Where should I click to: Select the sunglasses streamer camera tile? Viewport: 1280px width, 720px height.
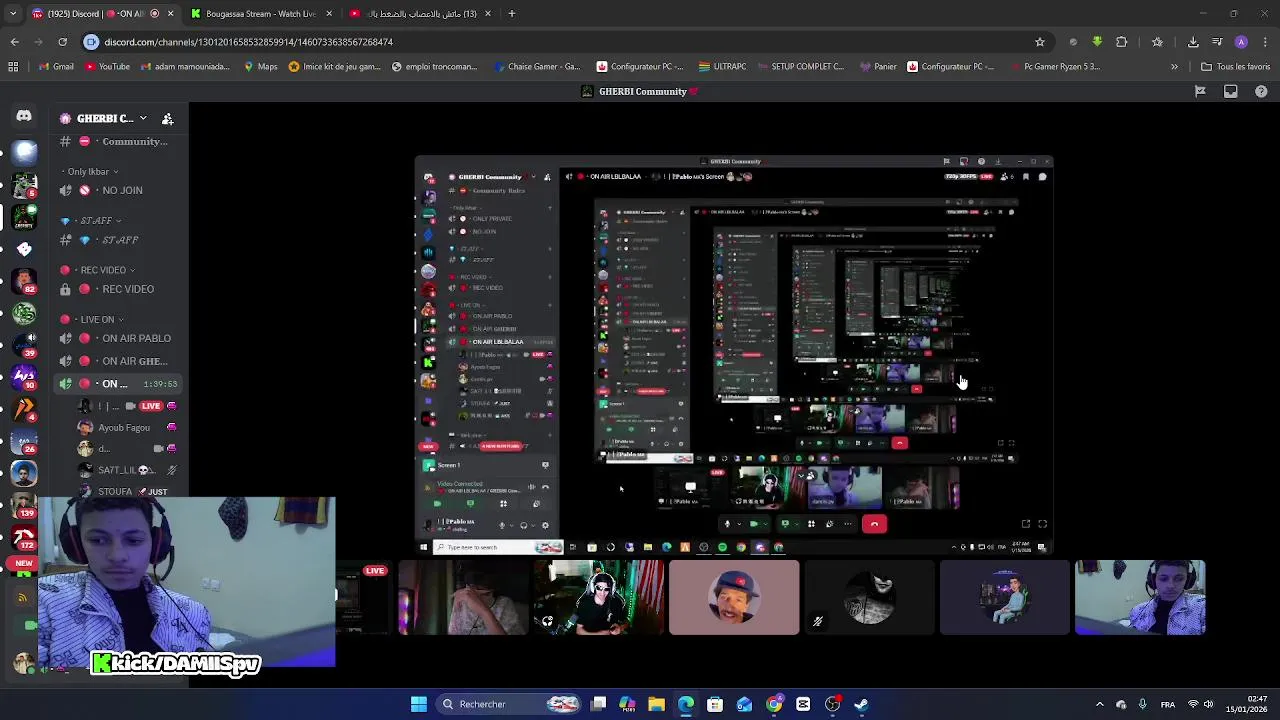pyautogui.click(x=598, y=598)
